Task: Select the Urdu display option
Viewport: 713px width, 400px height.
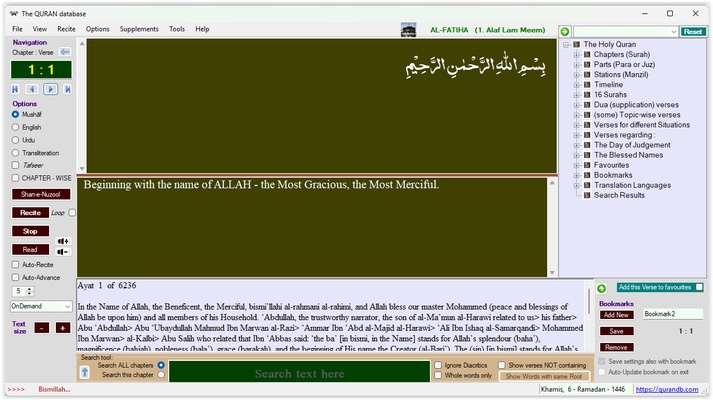Action: point(15,140)
